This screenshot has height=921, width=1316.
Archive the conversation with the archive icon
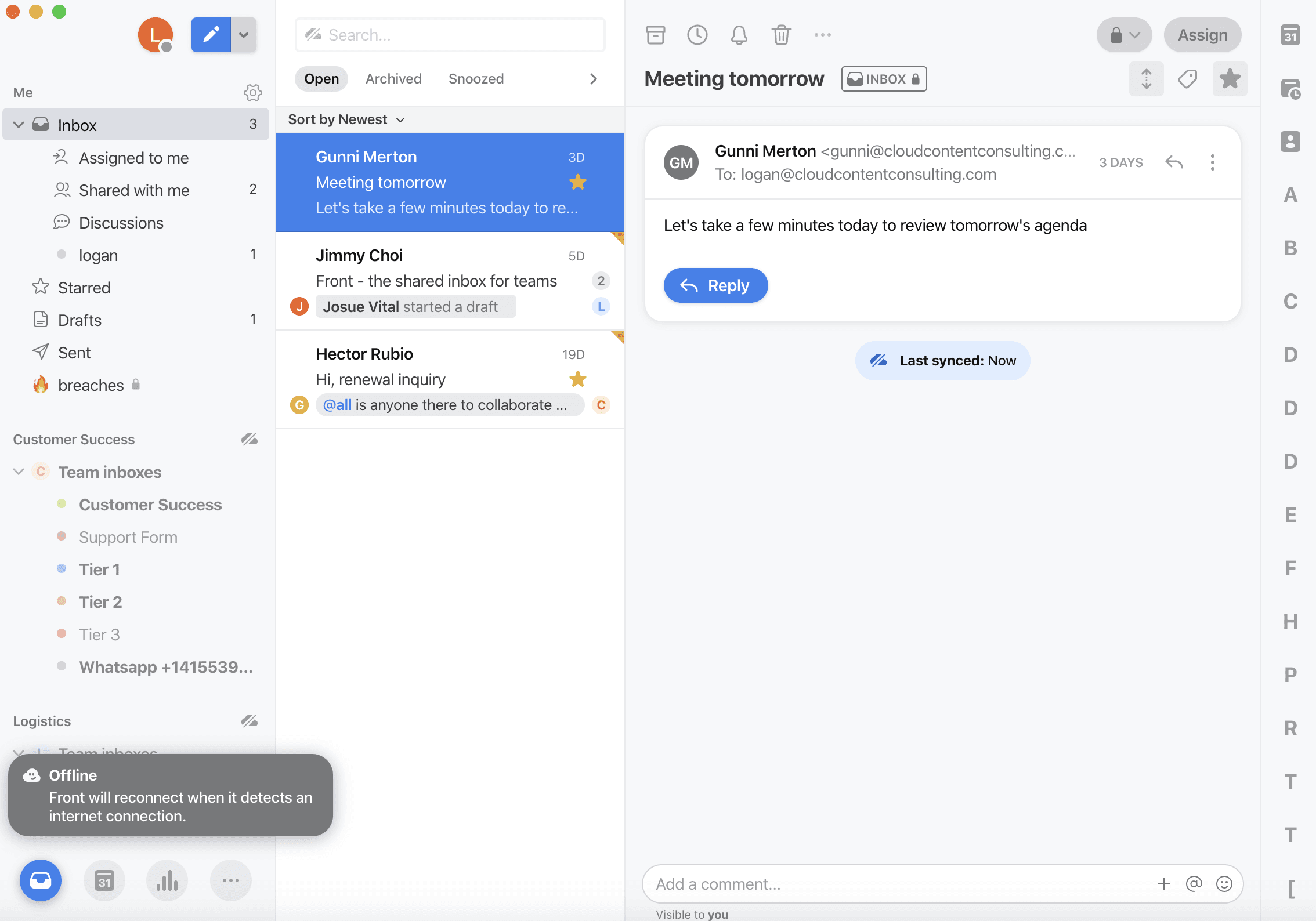[655, 35]
